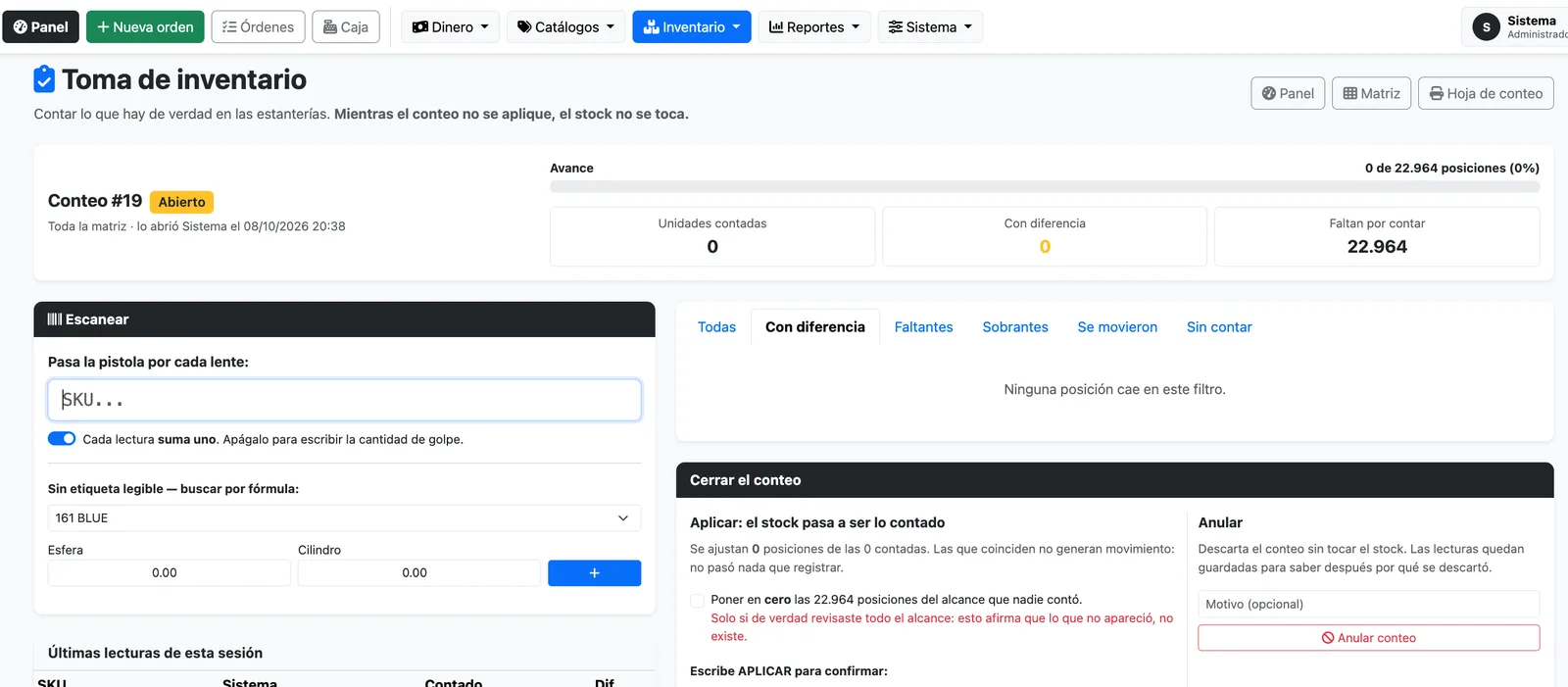Switch to the Se movieron tab

pos(1117,327)
